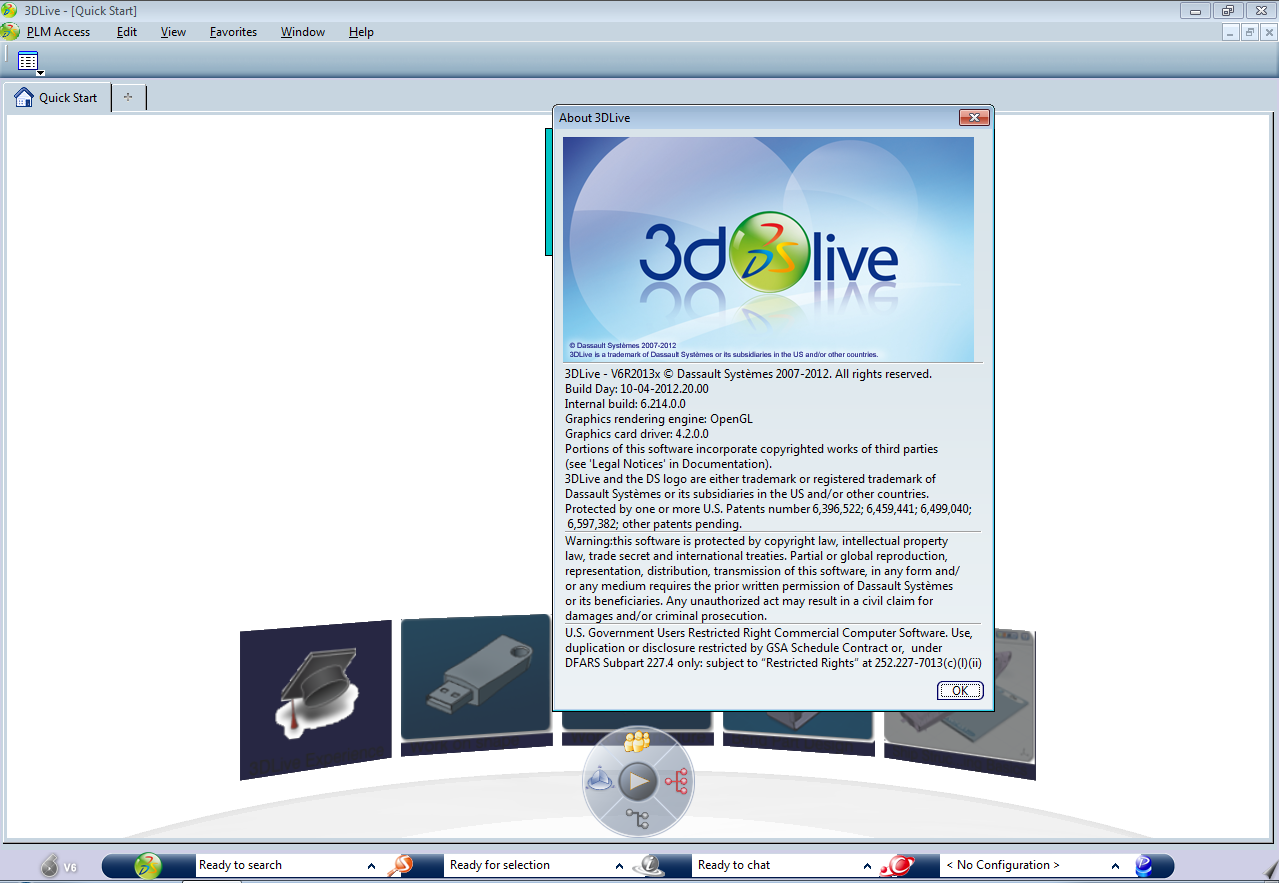
Task: Click the 3DLive splash image in About dialog
Action: tap(768, 249)
